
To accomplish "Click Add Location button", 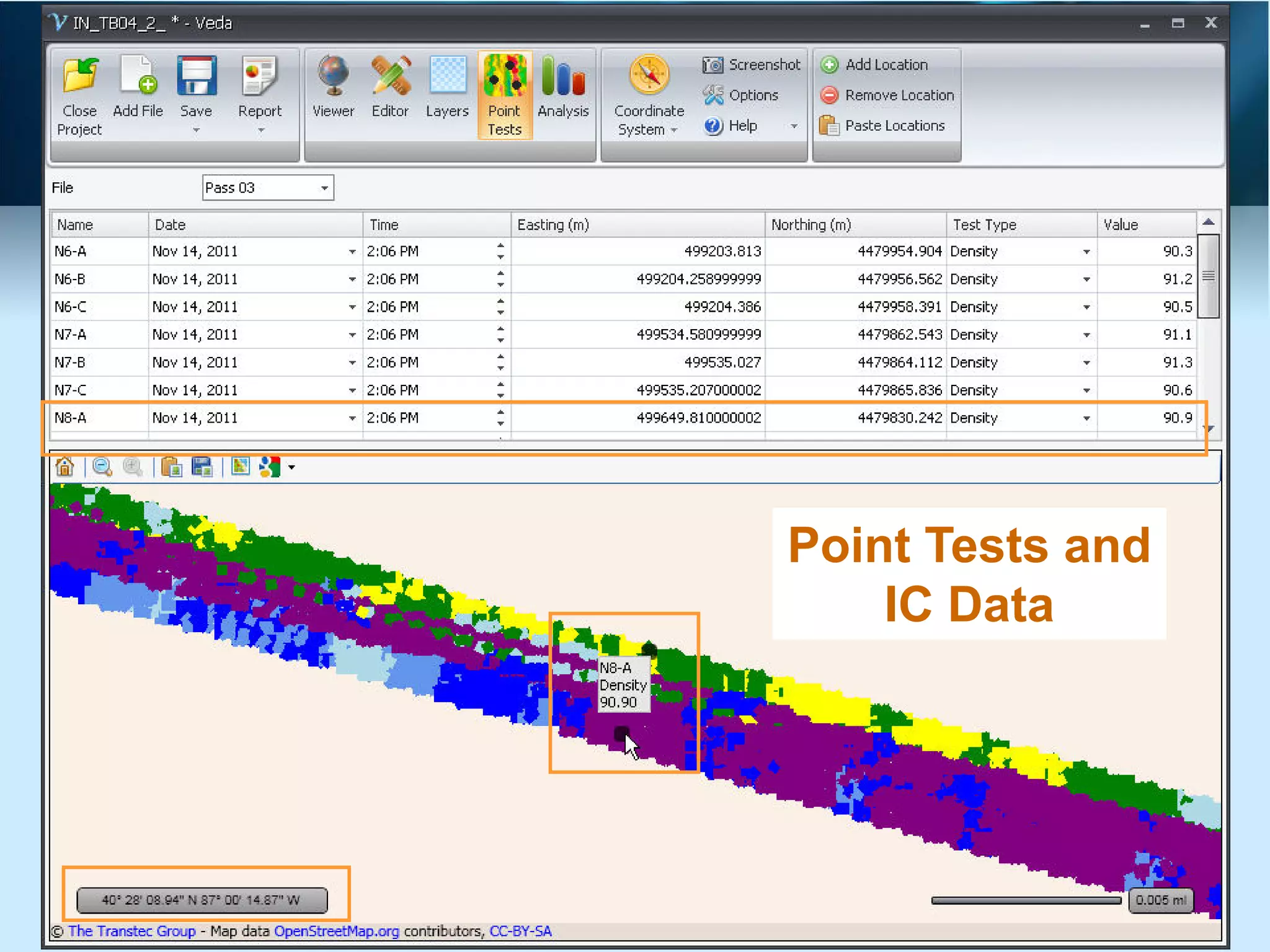I will [876, 64].
